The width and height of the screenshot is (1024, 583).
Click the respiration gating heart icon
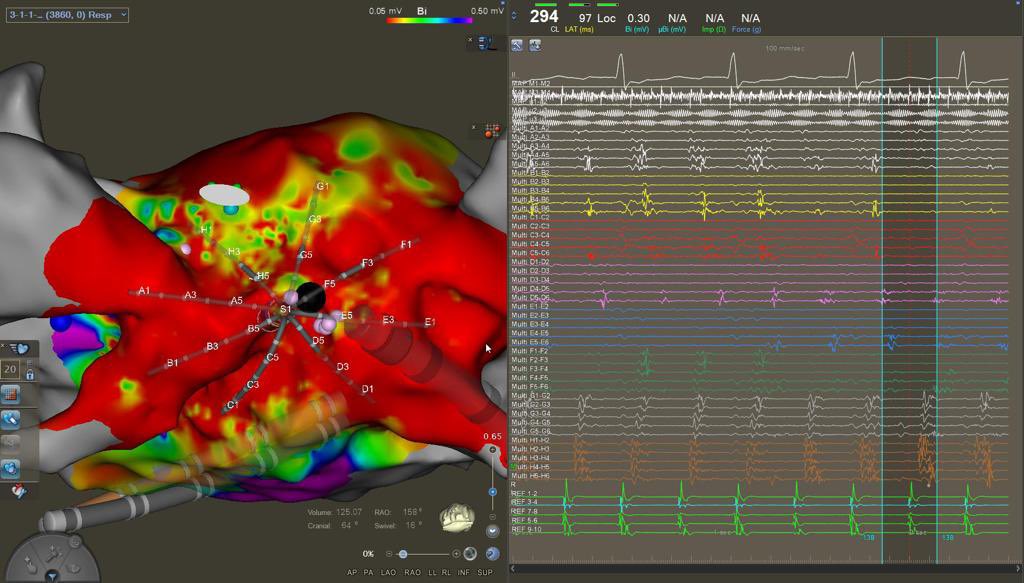[x=20, y=349]
